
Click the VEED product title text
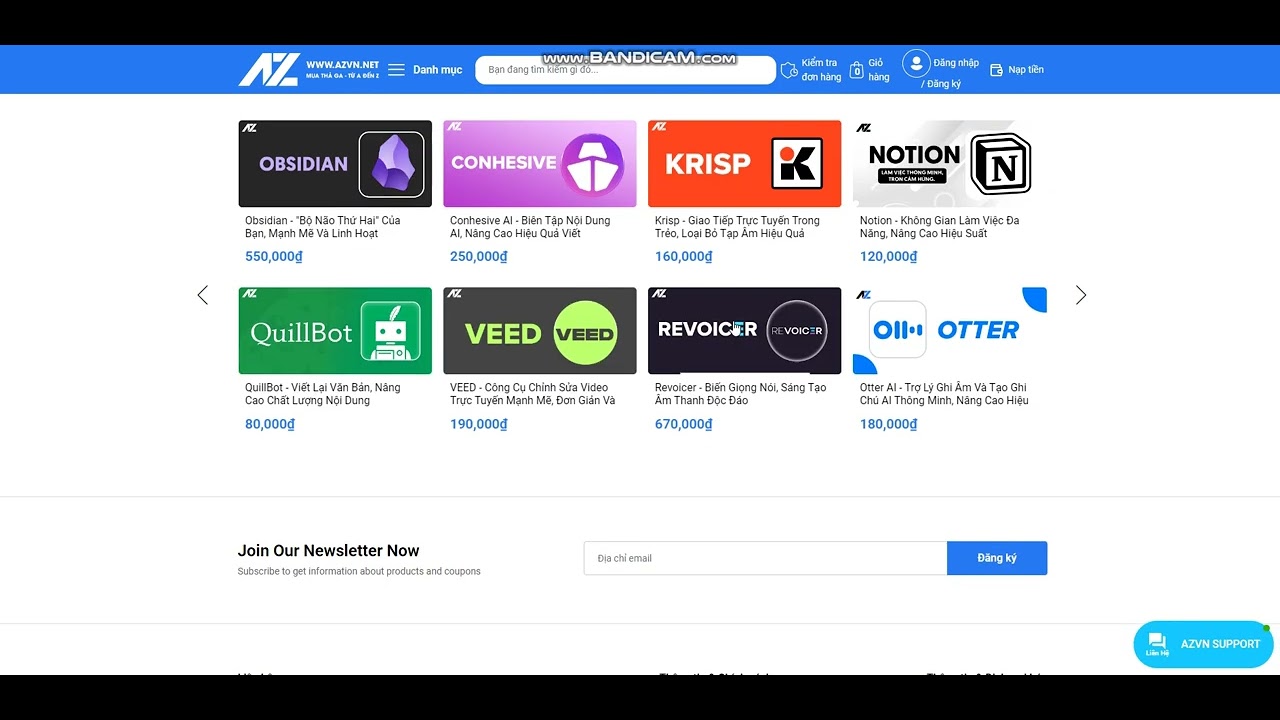[x=533, y=394]
